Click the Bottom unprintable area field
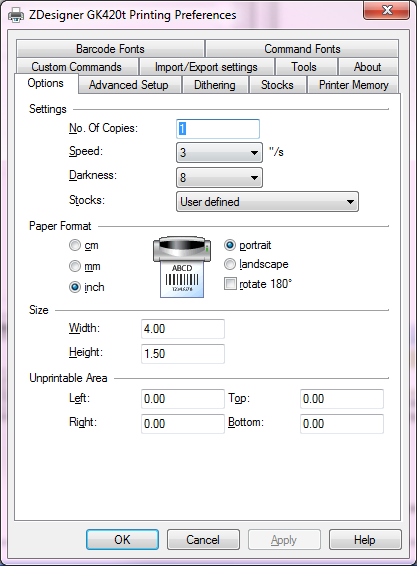The width and height of the screenshot is (417, 566). (x=342, y=424)
